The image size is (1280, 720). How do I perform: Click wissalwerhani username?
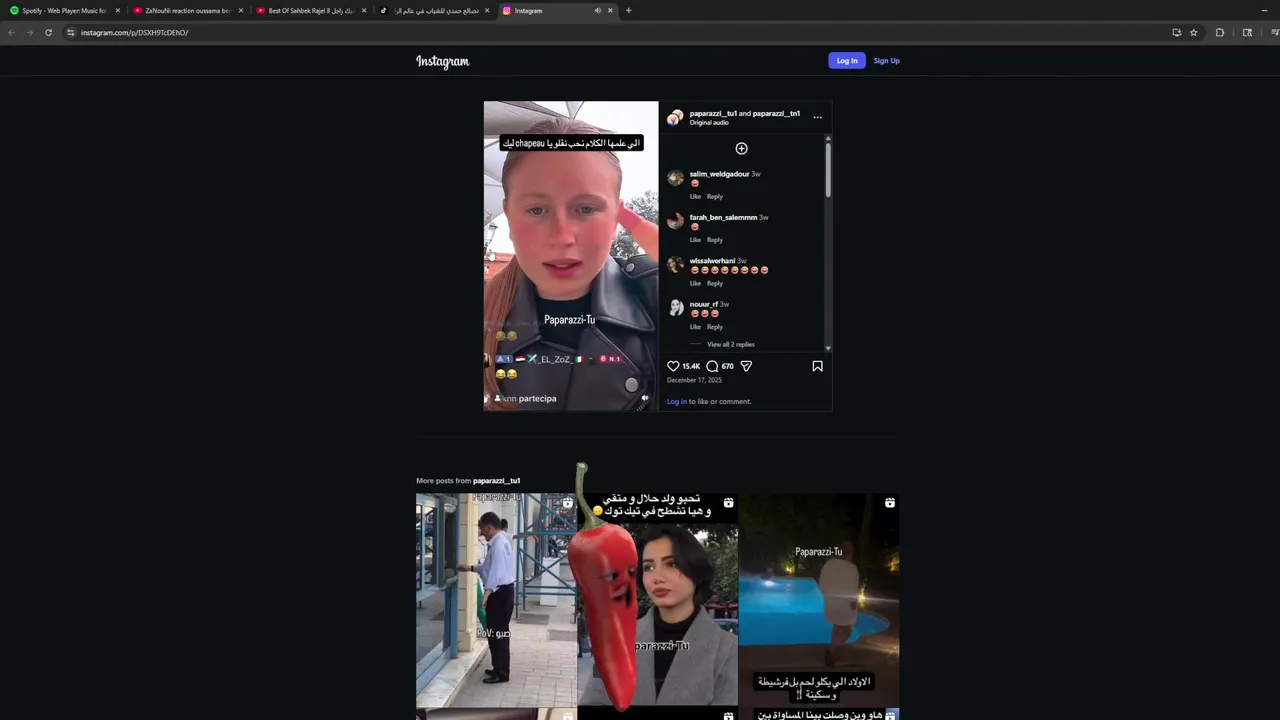point(712,261)
